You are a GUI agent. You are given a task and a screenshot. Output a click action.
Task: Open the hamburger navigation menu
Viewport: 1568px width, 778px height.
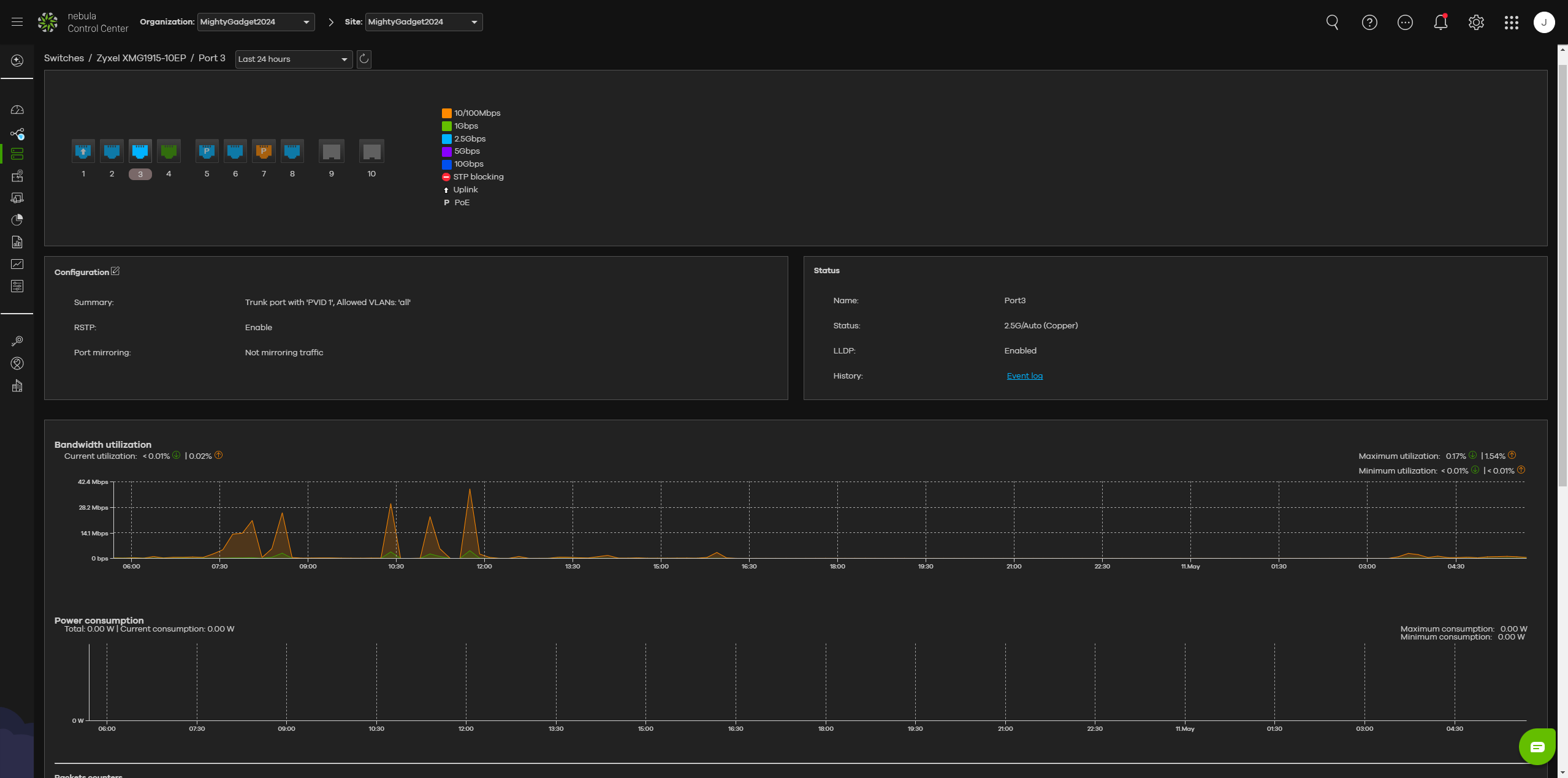click(17, 22)
